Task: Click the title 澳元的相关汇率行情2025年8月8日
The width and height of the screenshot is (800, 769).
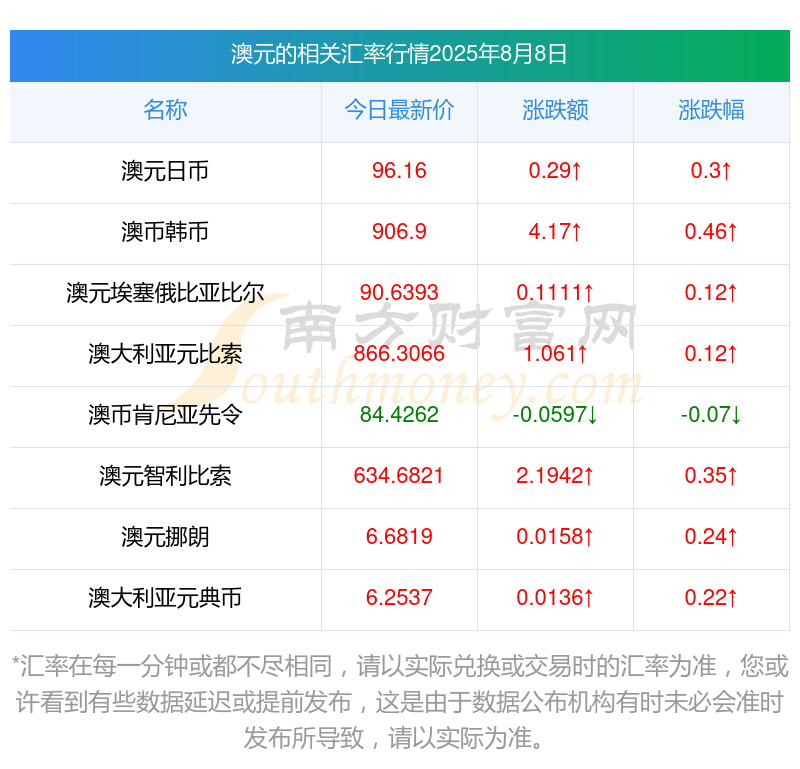Action: point(399,54)
